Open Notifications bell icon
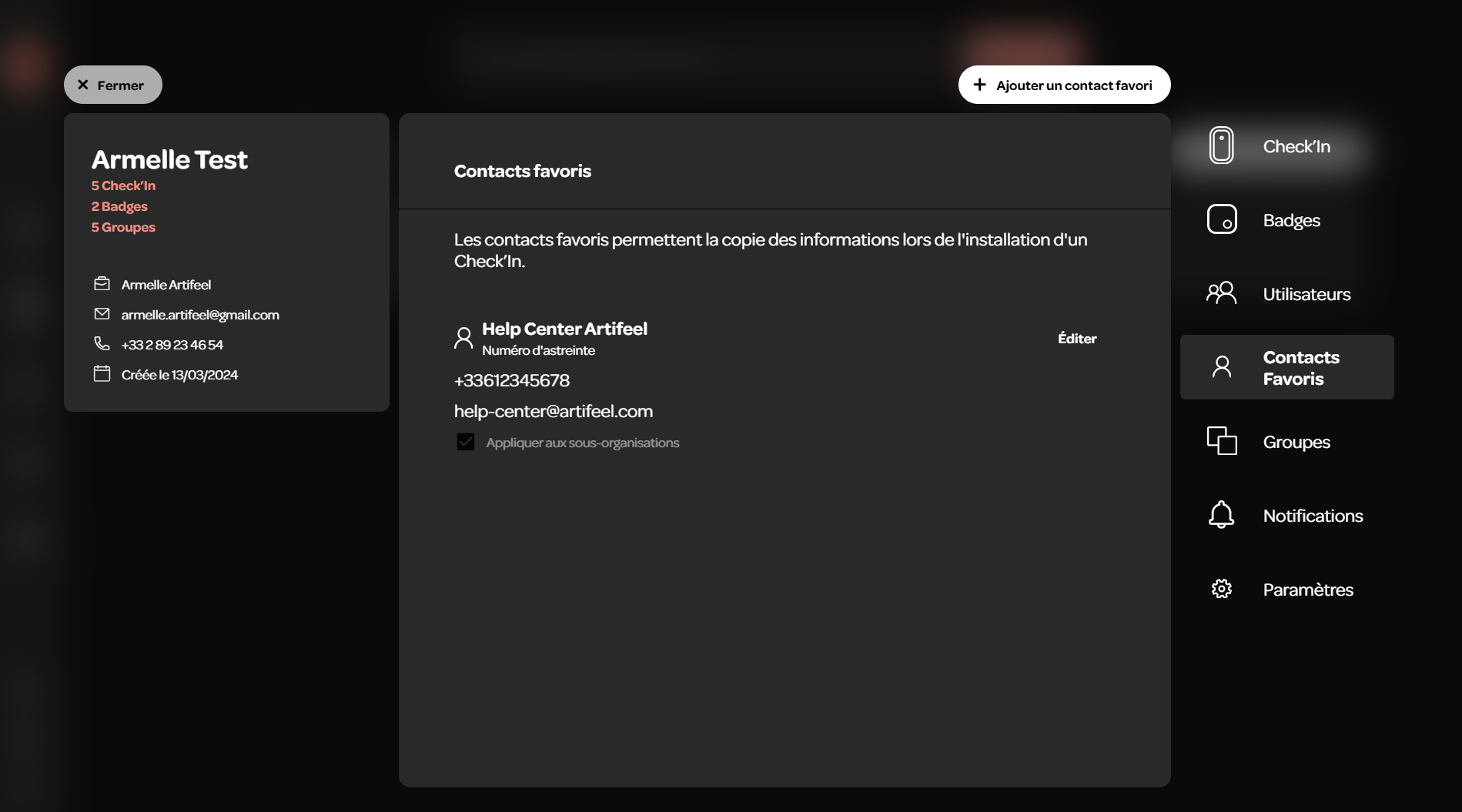Image resolution: width=1462 pixels, height=812 pixels. click(x=1221, y=515)
